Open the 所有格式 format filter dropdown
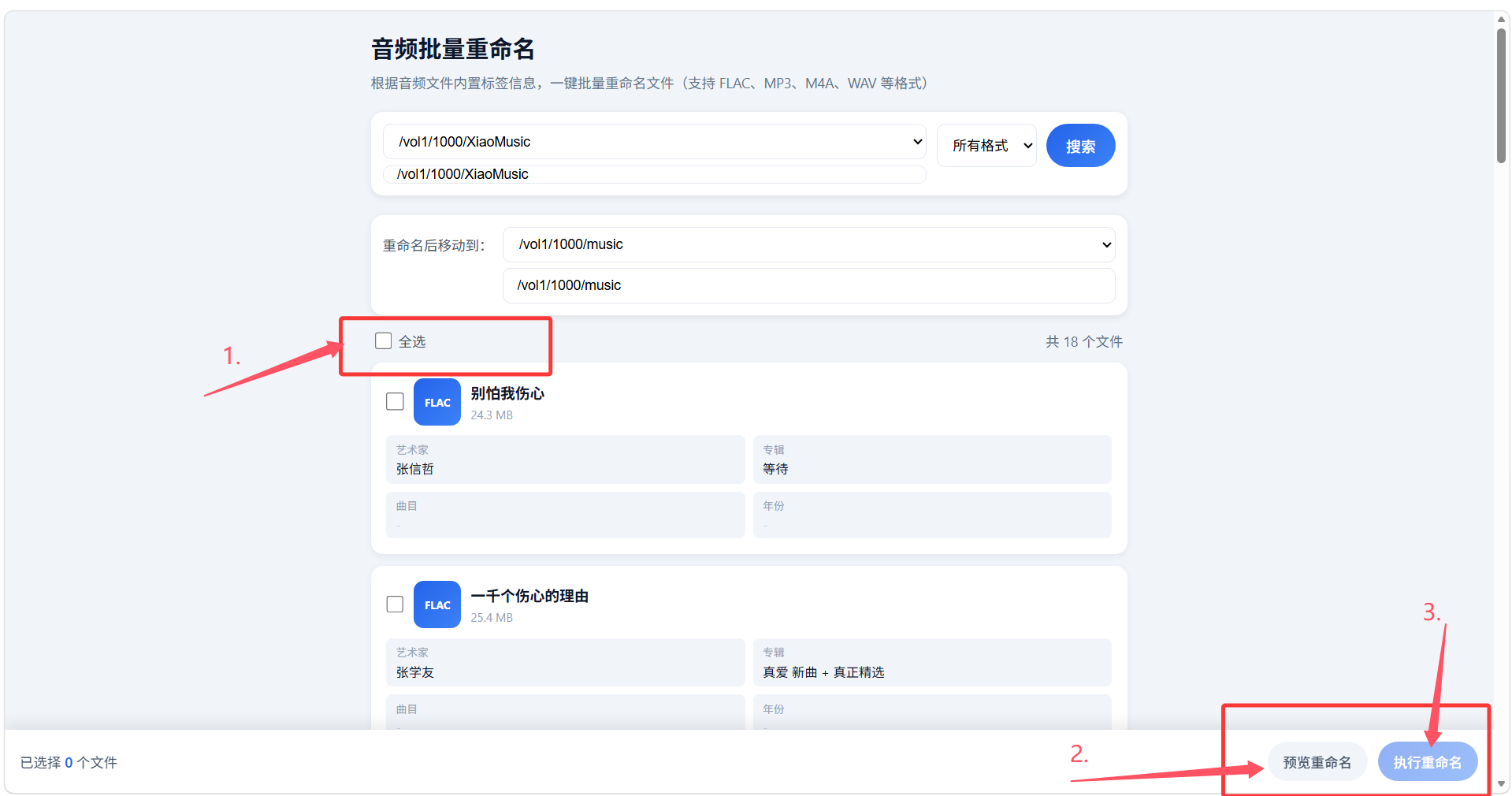 point(986,145)
